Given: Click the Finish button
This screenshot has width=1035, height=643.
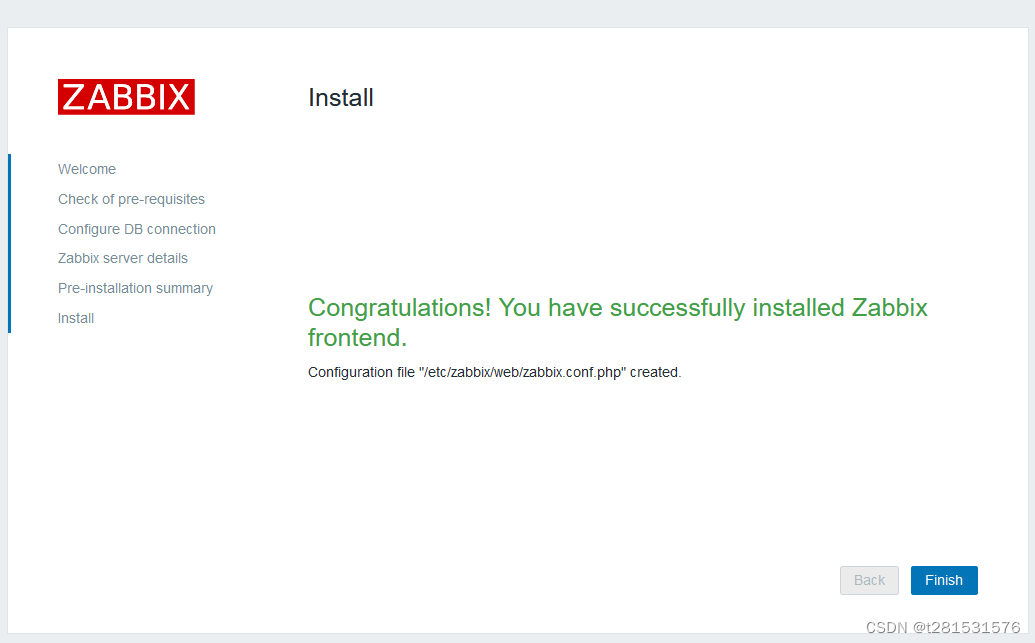Looking at the screenshot, I should (x=944, y=580).
